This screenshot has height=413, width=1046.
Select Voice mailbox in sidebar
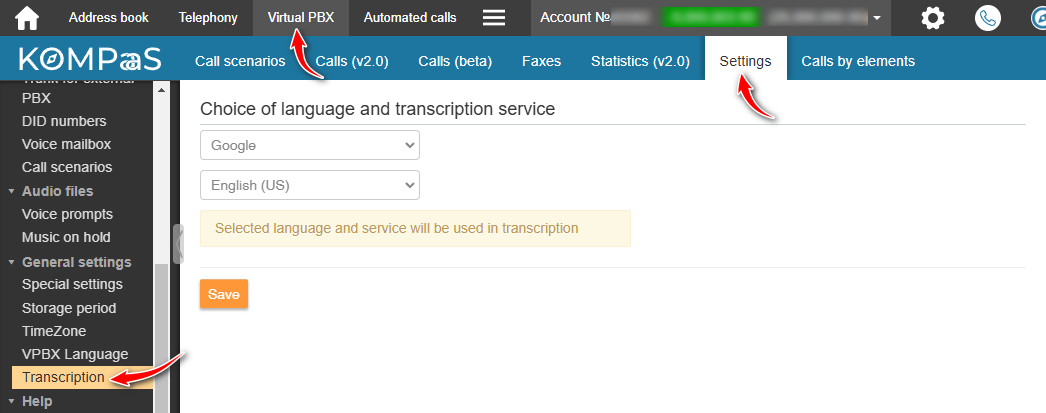67,144
